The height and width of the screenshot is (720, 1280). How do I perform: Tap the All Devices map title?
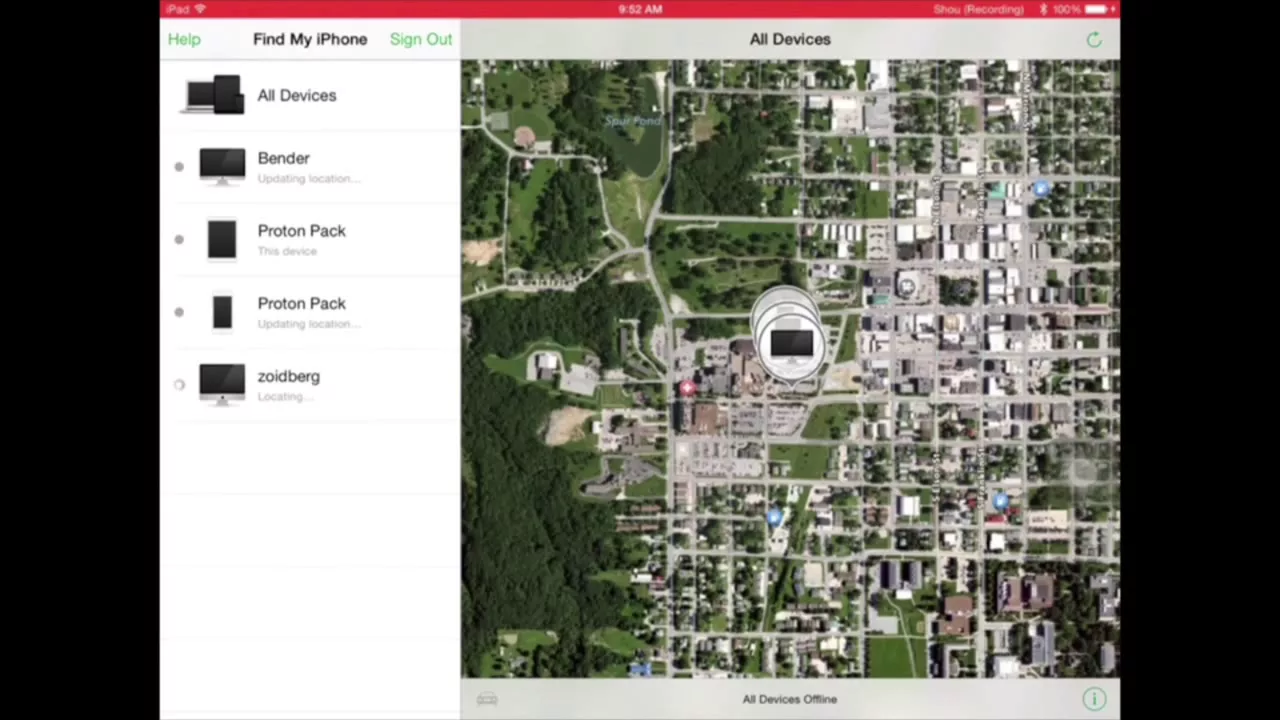click(790, 39)
